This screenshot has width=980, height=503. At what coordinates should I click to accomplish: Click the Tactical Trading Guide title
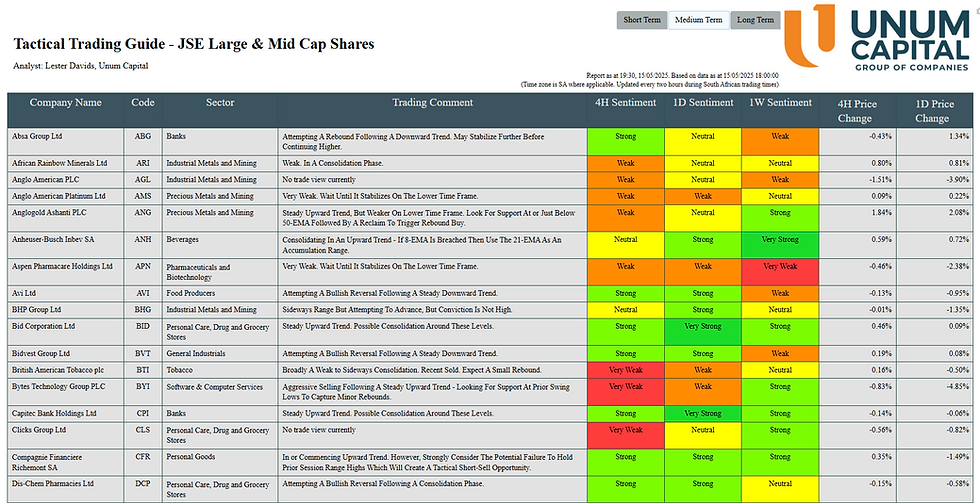(194, 44)
